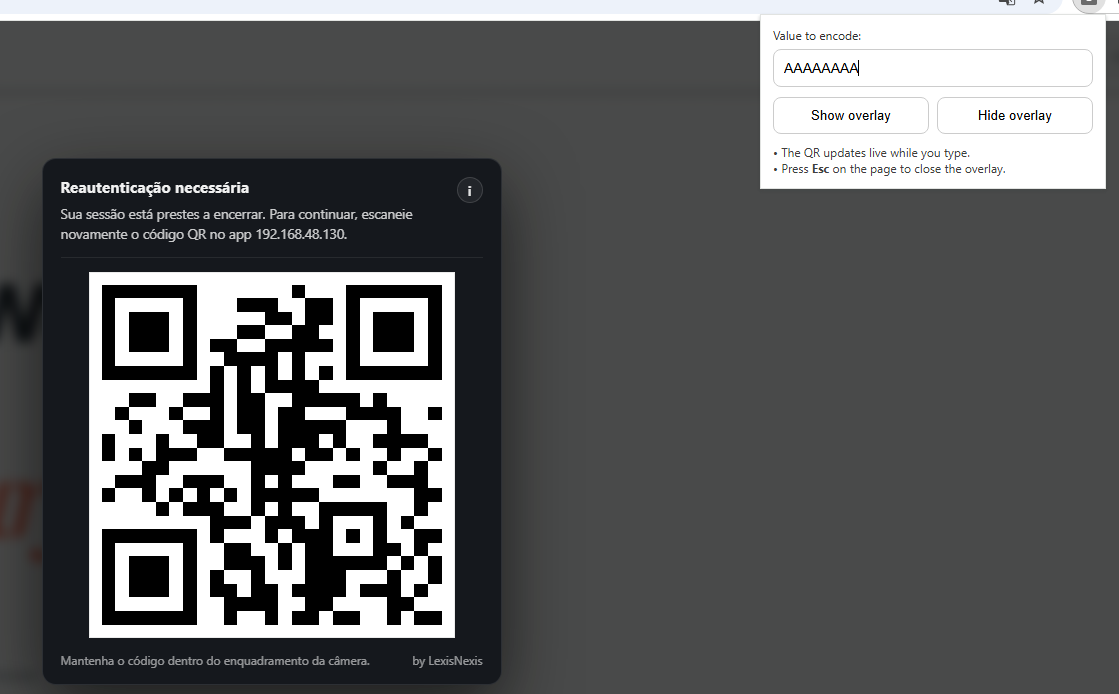Click the 'by LexisNexis' text

coord(447,661)
